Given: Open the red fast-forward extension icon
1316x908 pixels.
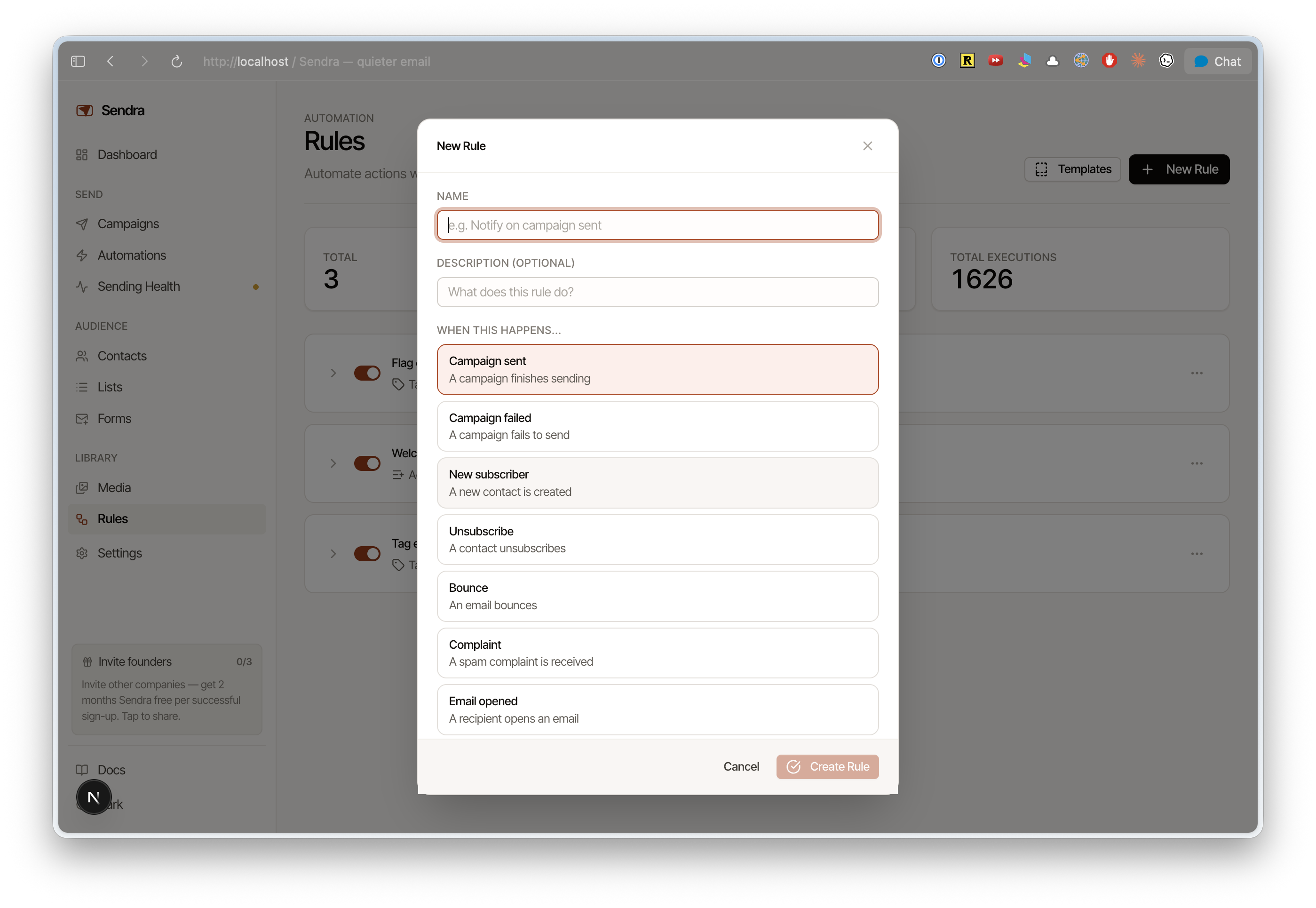Looking at the screenshot, I should 995,60.
